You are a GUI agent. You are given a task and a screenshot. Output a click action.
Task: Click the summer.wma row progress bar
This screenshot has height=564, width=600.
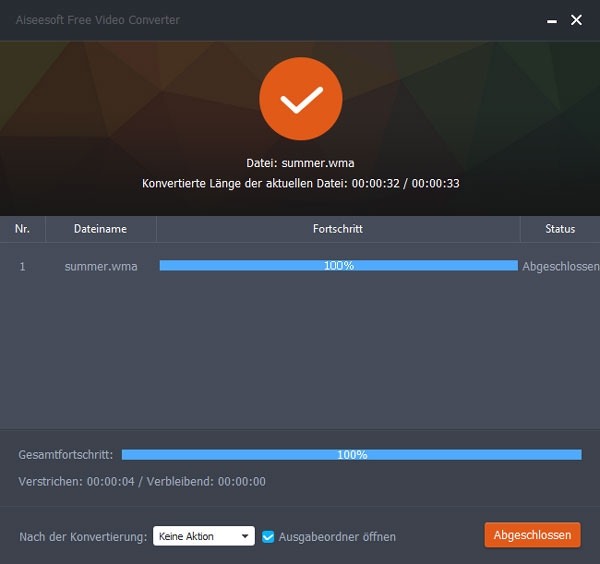338,266
